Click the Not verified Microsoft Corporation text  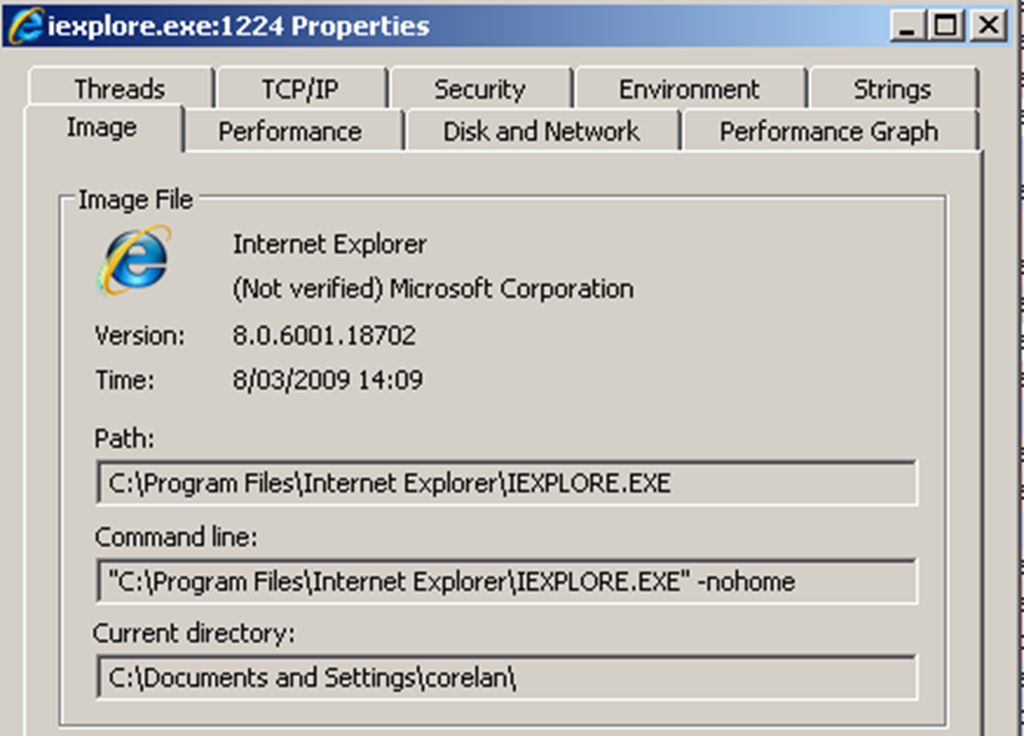[x=433, y=289]
